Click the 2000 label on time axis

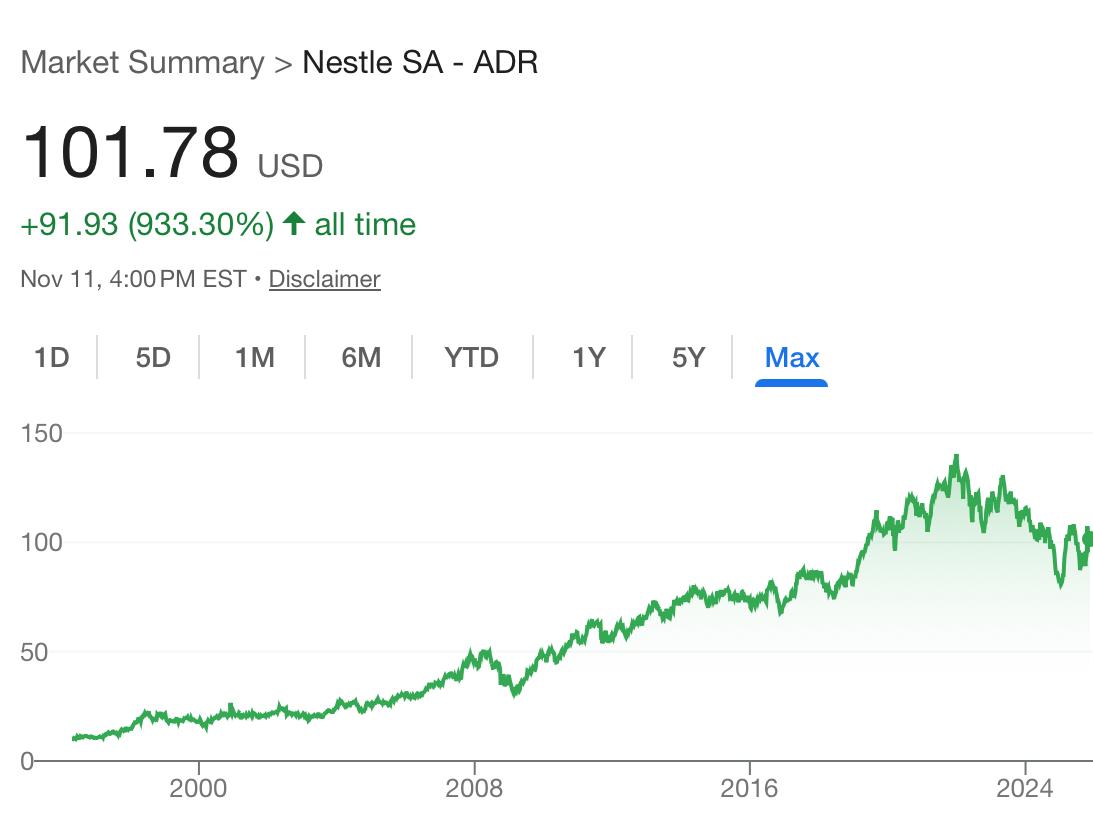[x=198, y=789]
